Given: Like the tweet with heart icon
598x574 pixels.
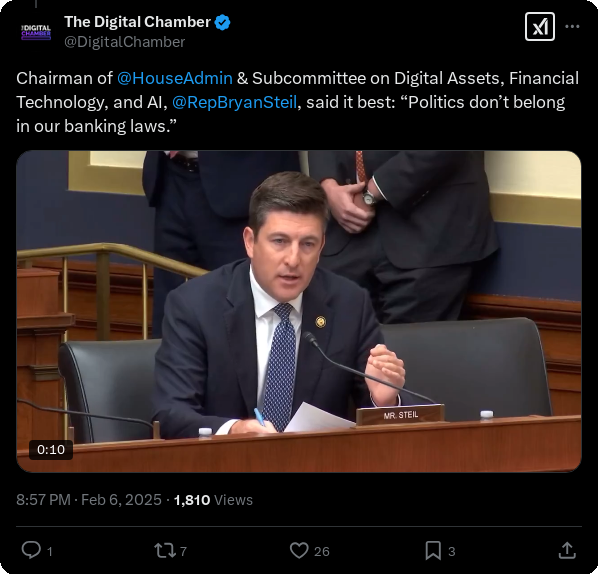Looking at the screenshot, I should pyautogui.click(x=299, y=551).
